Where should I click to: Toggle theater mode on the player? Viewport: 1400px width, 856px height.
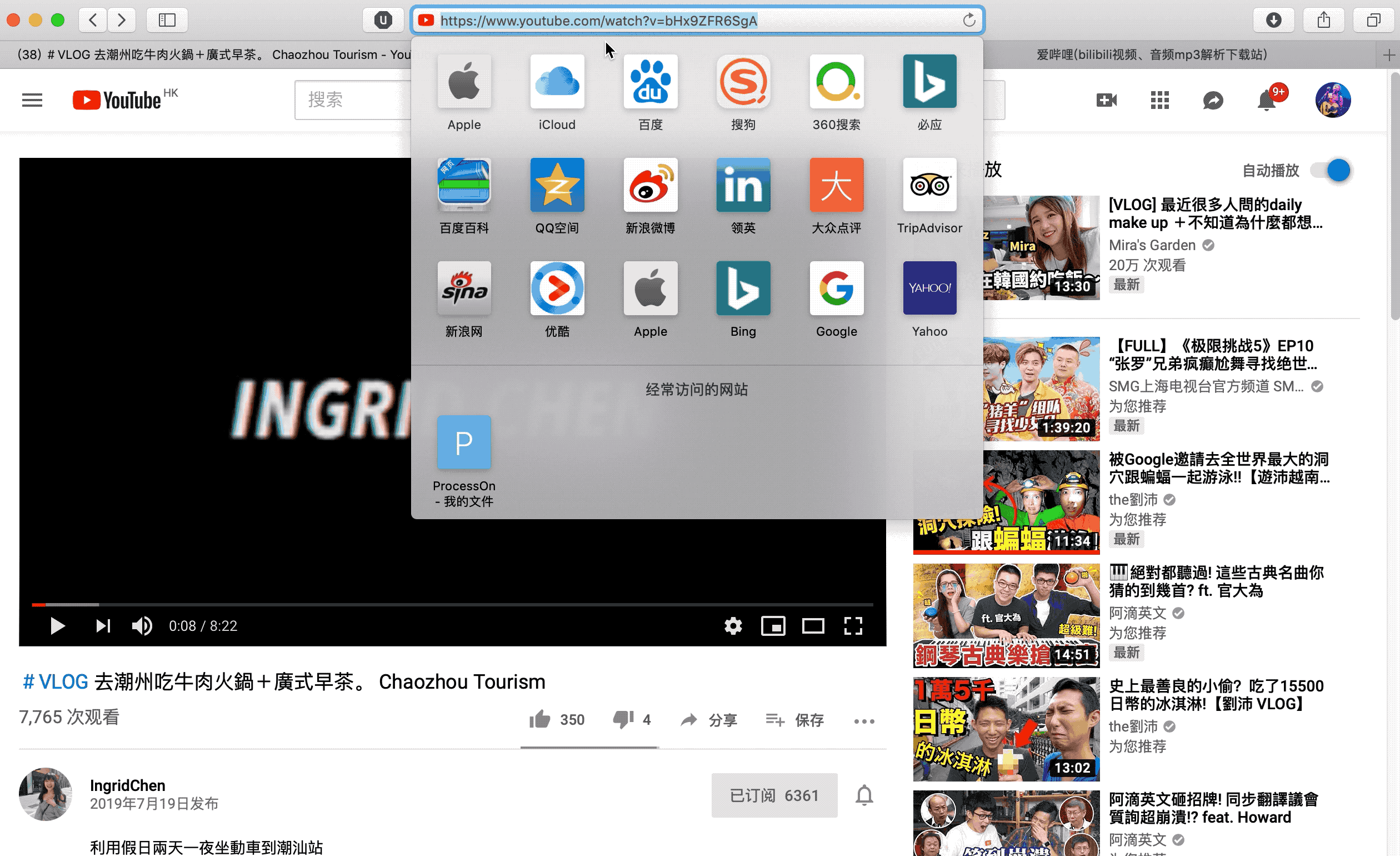pos(813,626)
